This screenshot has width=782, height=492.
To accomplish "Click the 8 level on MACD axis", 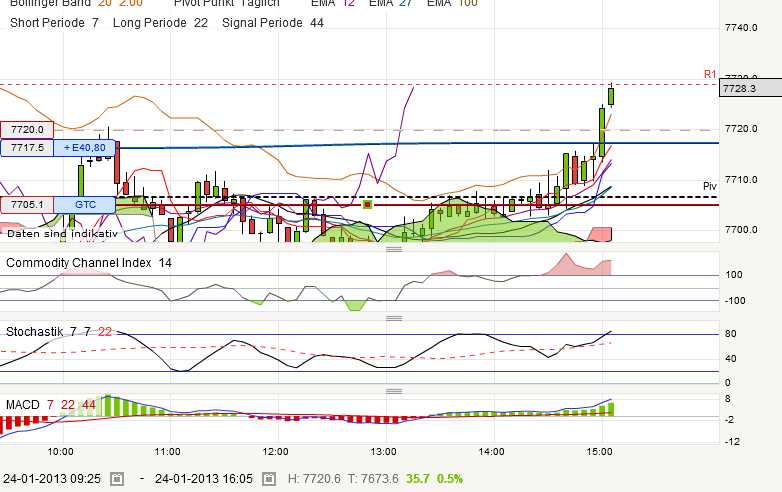I will pyautogui.click(x=728, y=399).
